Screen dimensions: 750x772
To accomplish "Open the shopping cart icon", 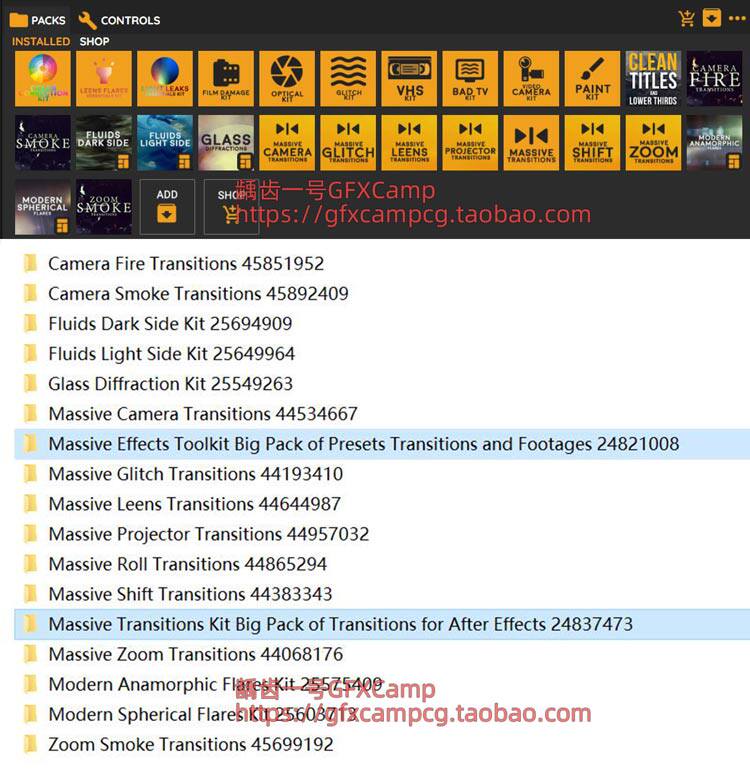I will click(x=686, y=19).
